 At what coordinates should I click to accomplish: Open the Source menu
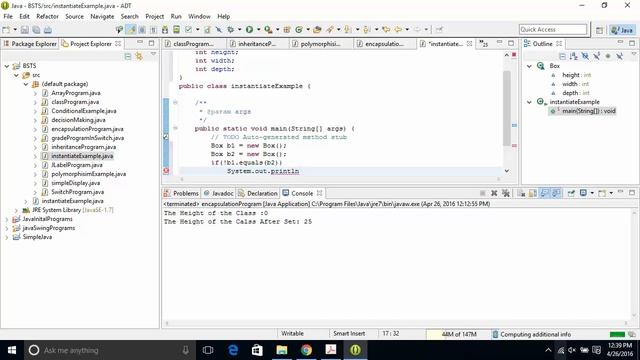(74, 16)
